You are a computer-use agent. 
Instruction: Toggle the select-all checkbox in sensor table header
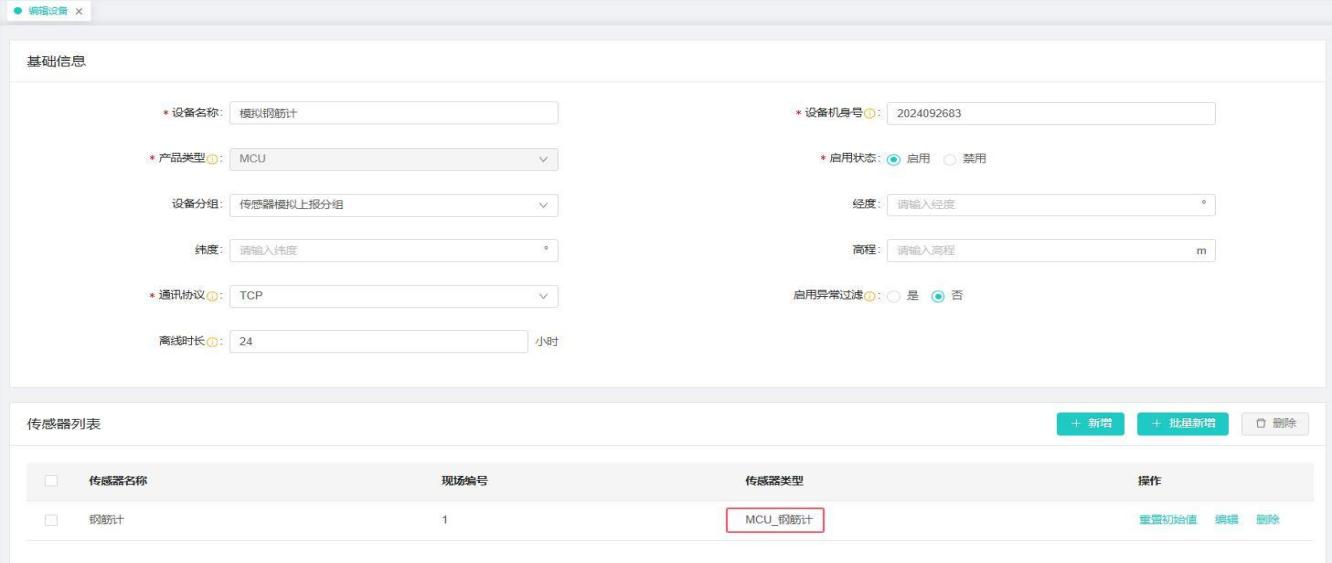click(51, 481)
